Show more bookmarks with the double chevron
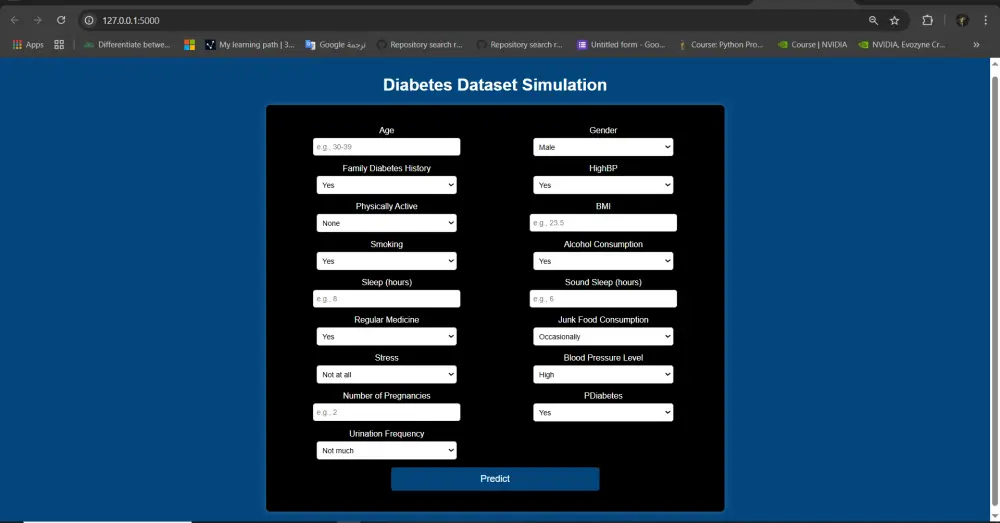 point(976,45)
